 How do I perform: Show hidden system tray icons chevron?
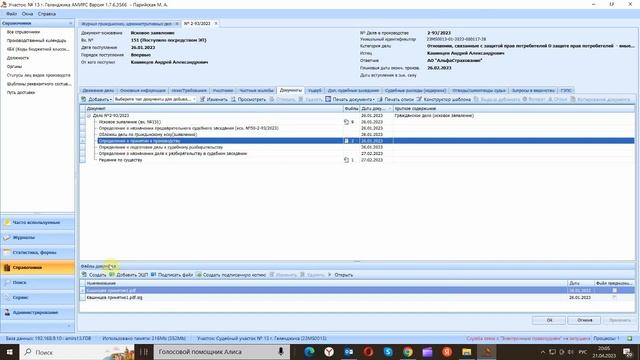542,352
